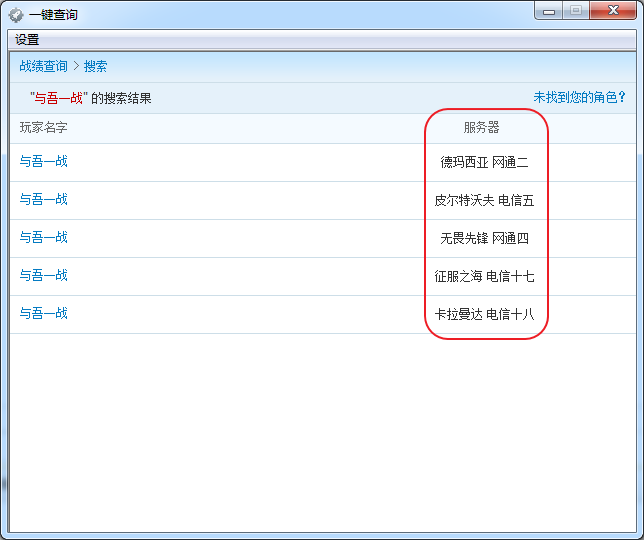
Task: Close the 一键查询 window
Action: 613,11
